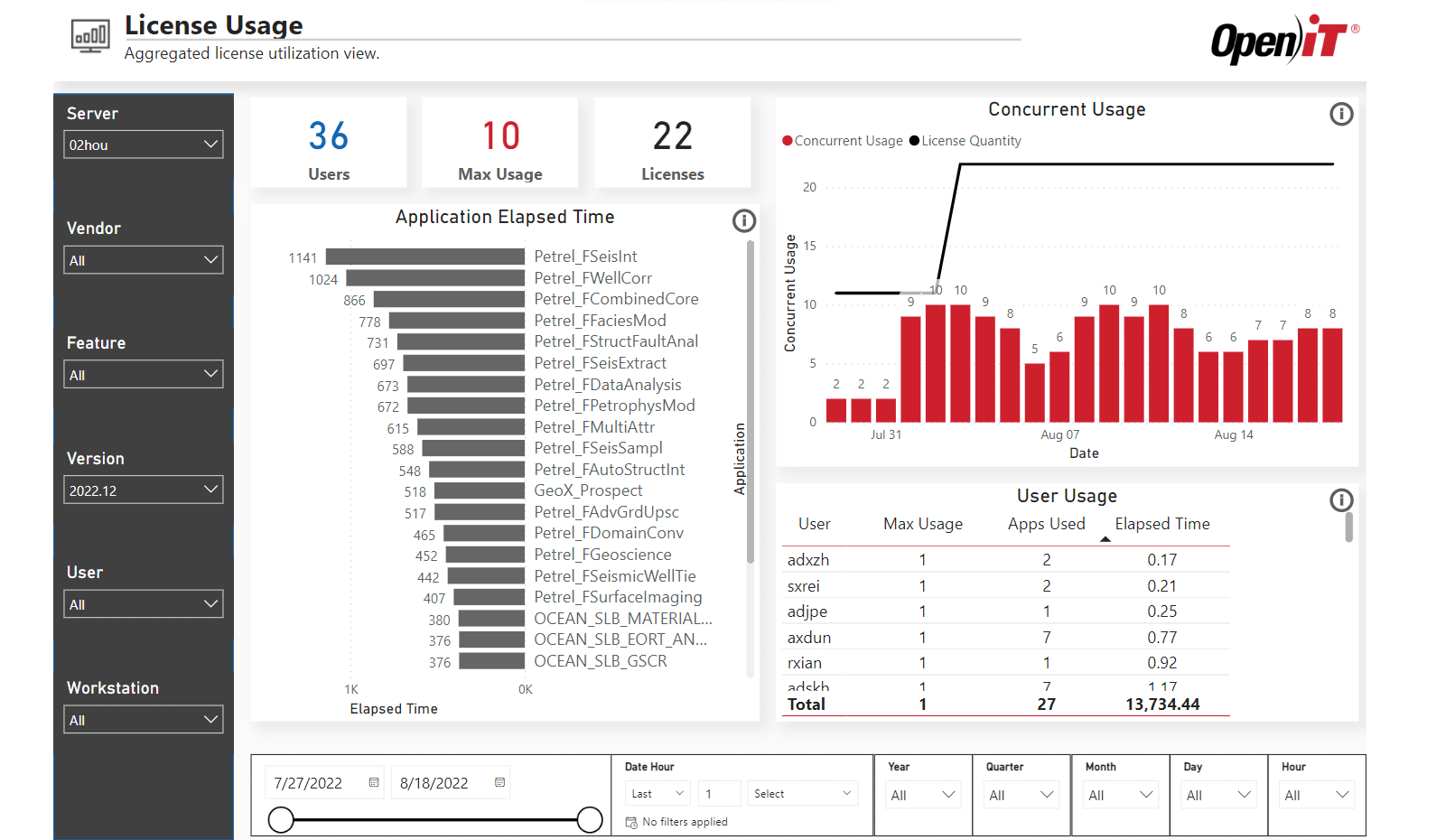This screenshot has width=1455, height=840.
Task: Sort table by the User column header
Action: pos(814,524)
